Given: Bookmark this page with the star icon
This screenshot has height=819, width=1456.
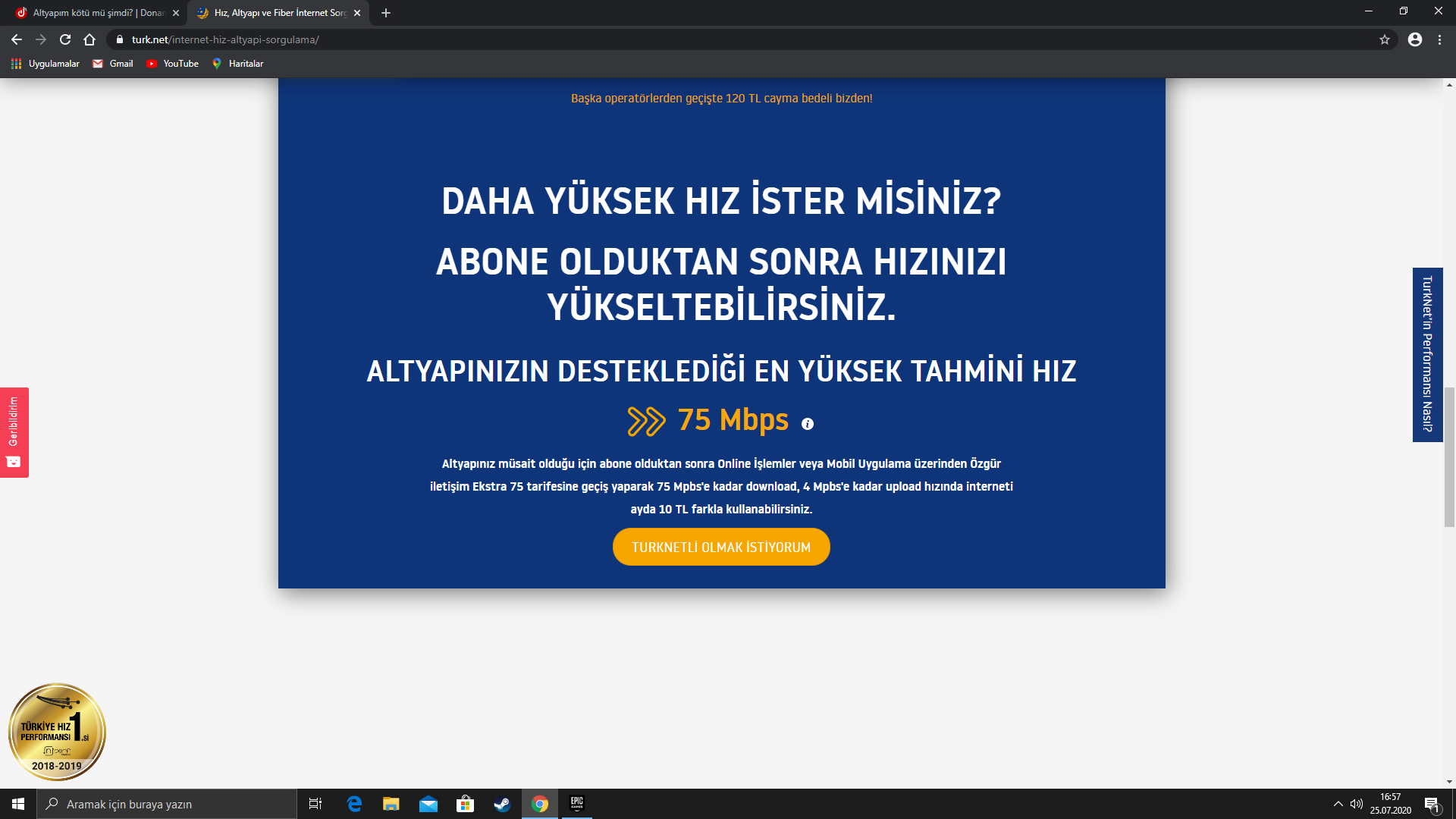Looking at the screenshot, I should pos(1385,39).
